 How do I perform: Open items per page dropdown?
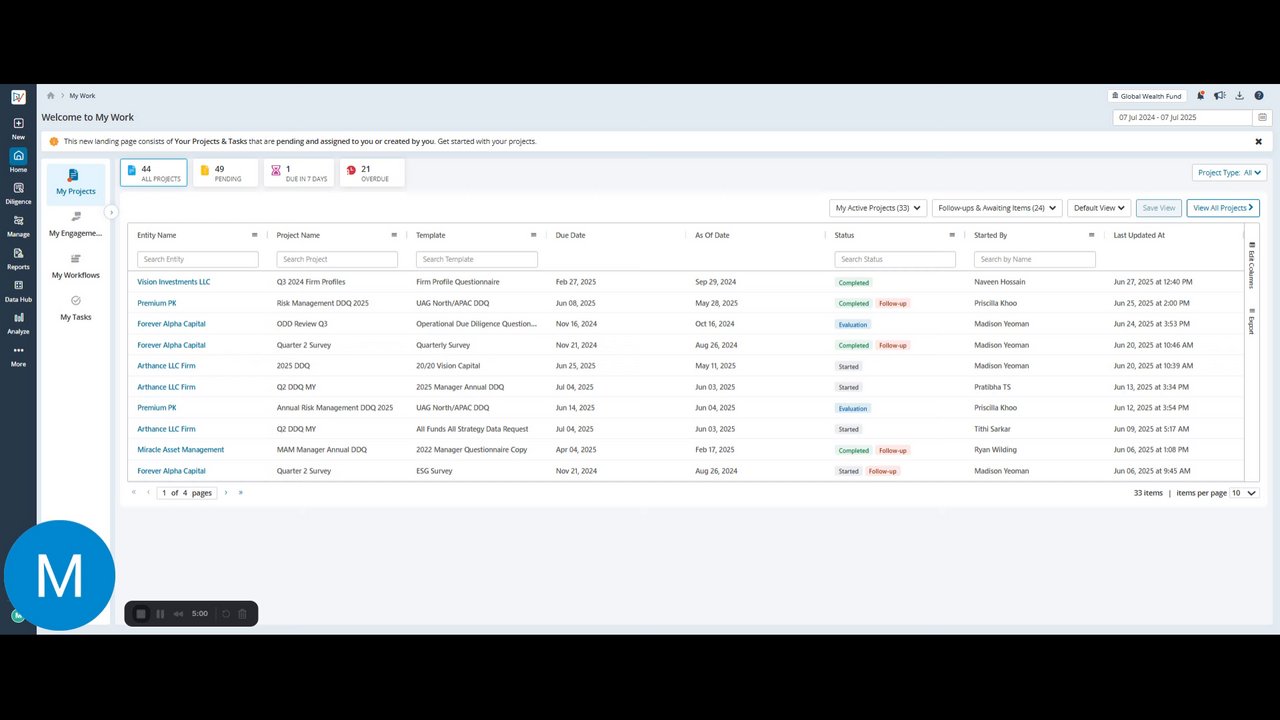(x=1244, y=493)
